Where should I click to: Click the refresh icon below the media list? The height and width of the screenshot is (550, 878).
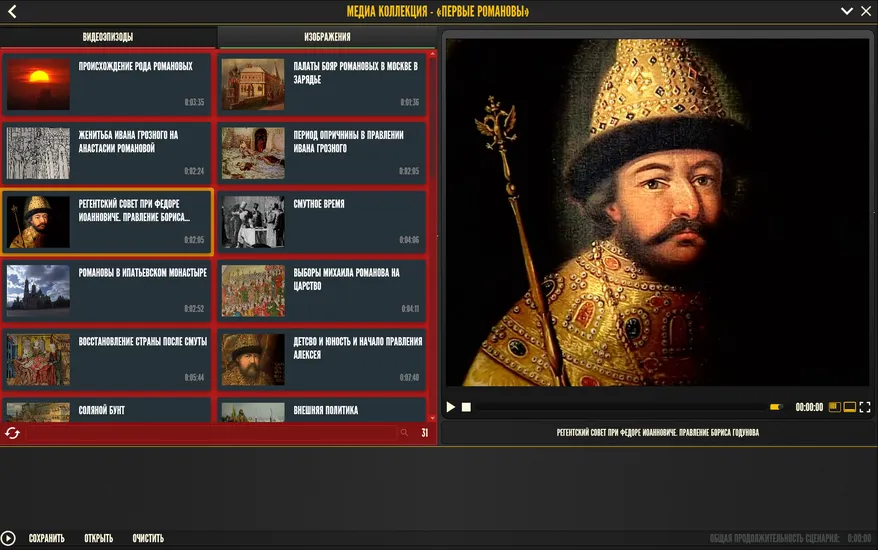(12, 433)
